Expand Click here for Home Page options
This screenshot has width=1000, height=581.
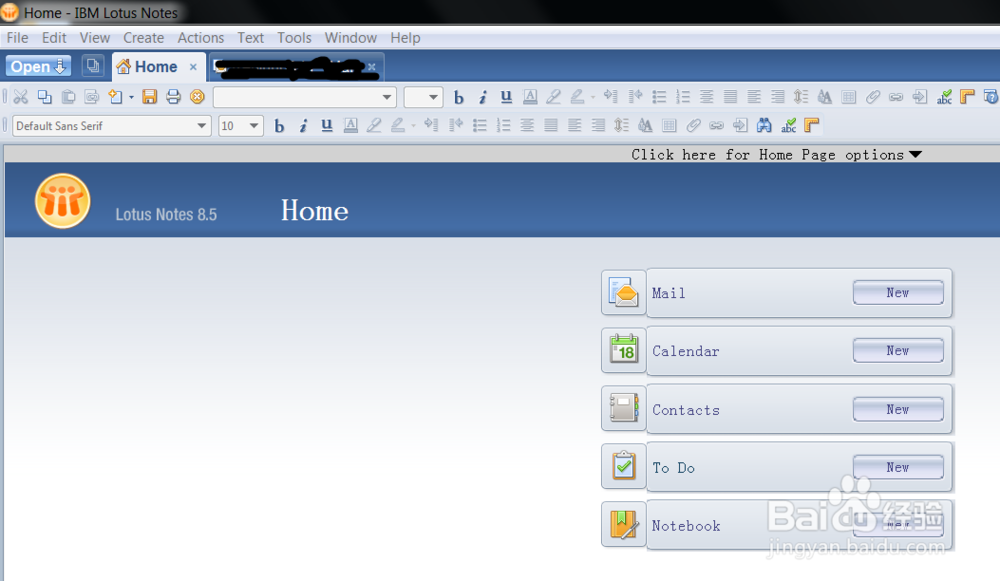[x=777, y=154]
